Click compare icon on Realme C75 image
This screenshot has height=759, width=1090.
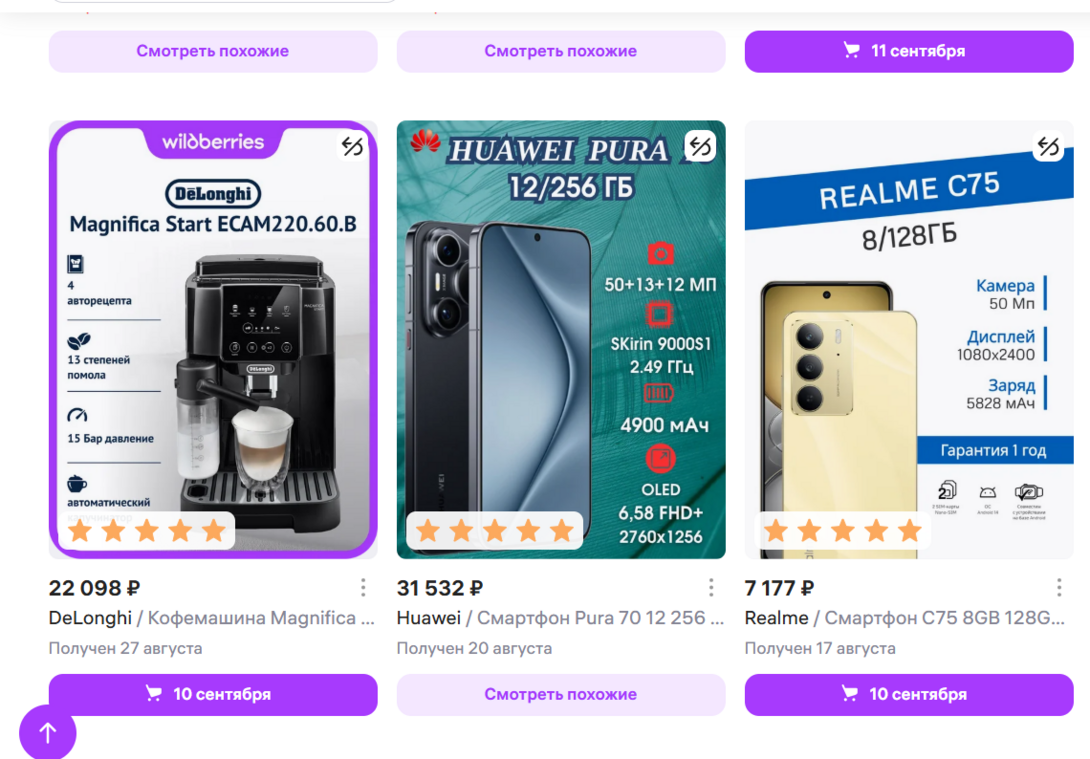pyautogui.click(x=1048, y=146)
